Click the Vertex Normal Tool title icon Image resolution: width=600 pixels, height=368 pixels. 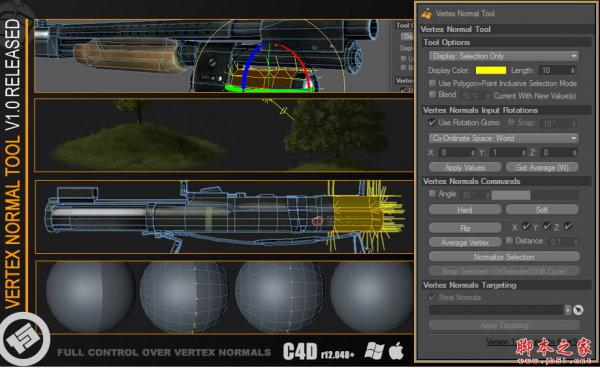point(426,14)
